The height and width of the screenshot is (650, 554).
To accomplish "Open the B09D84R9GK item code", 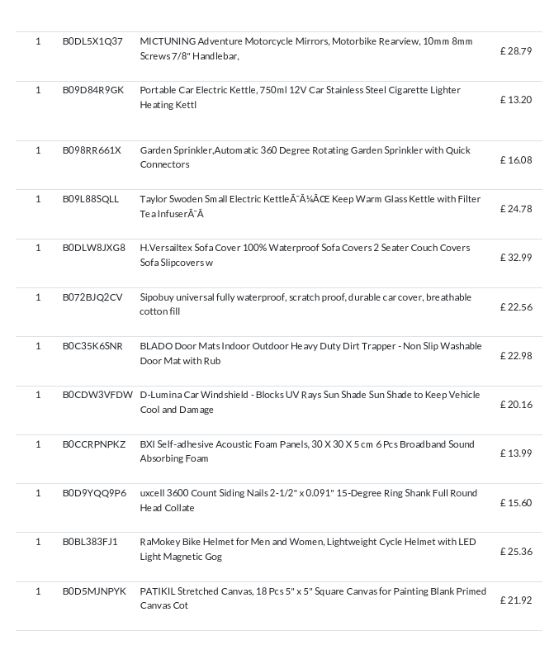I will pos(93,90).
